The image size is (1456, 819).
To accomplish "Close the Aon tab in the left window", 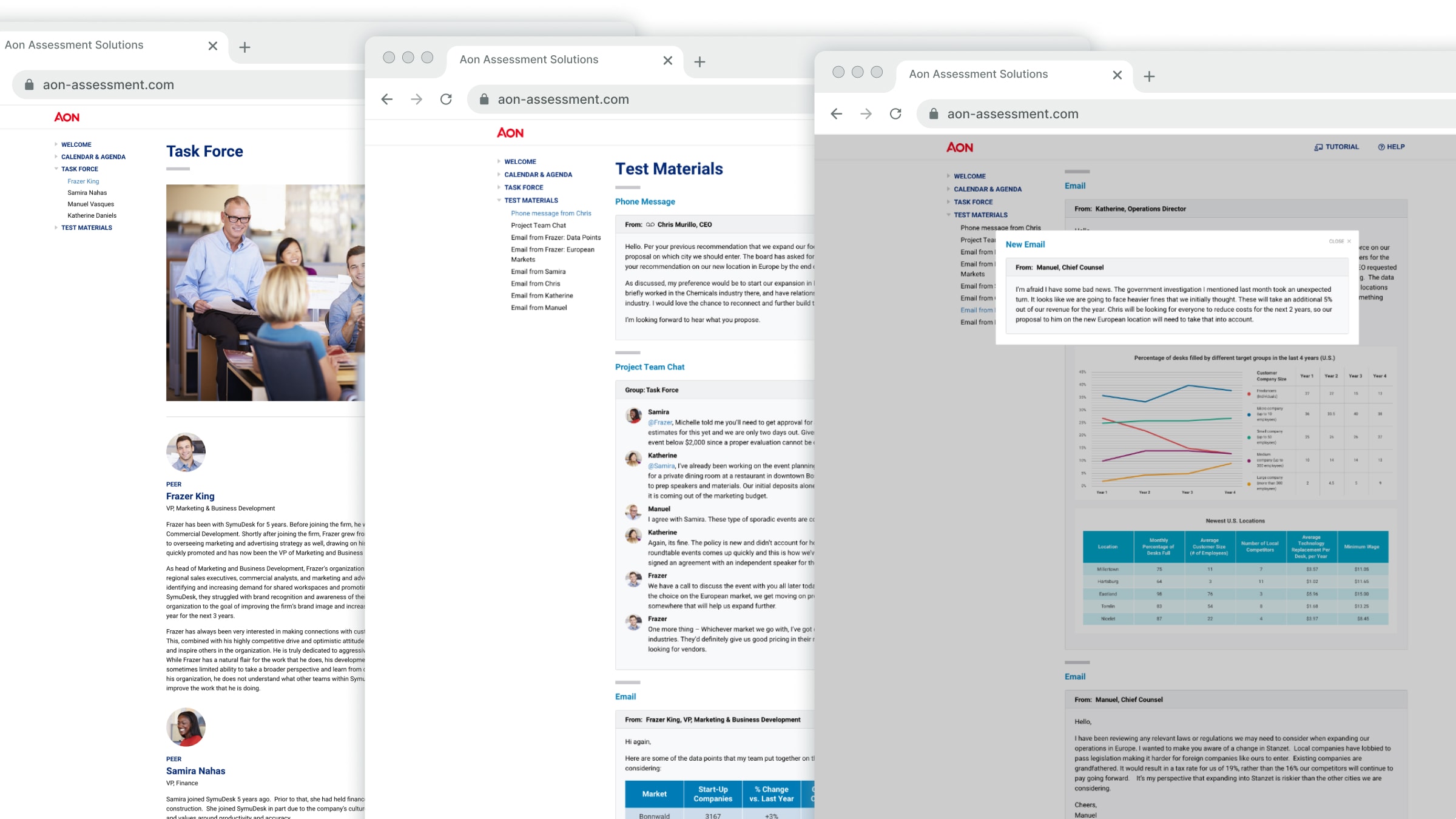I will (212, 45).
